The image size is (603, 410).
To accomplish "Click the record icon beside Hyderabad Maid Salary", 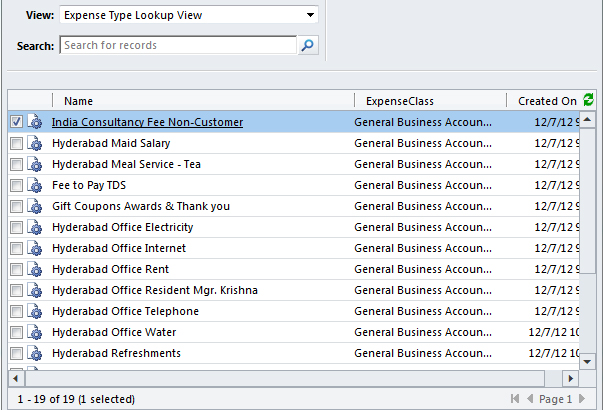I will pyautogui.click(x=35, y=143).
